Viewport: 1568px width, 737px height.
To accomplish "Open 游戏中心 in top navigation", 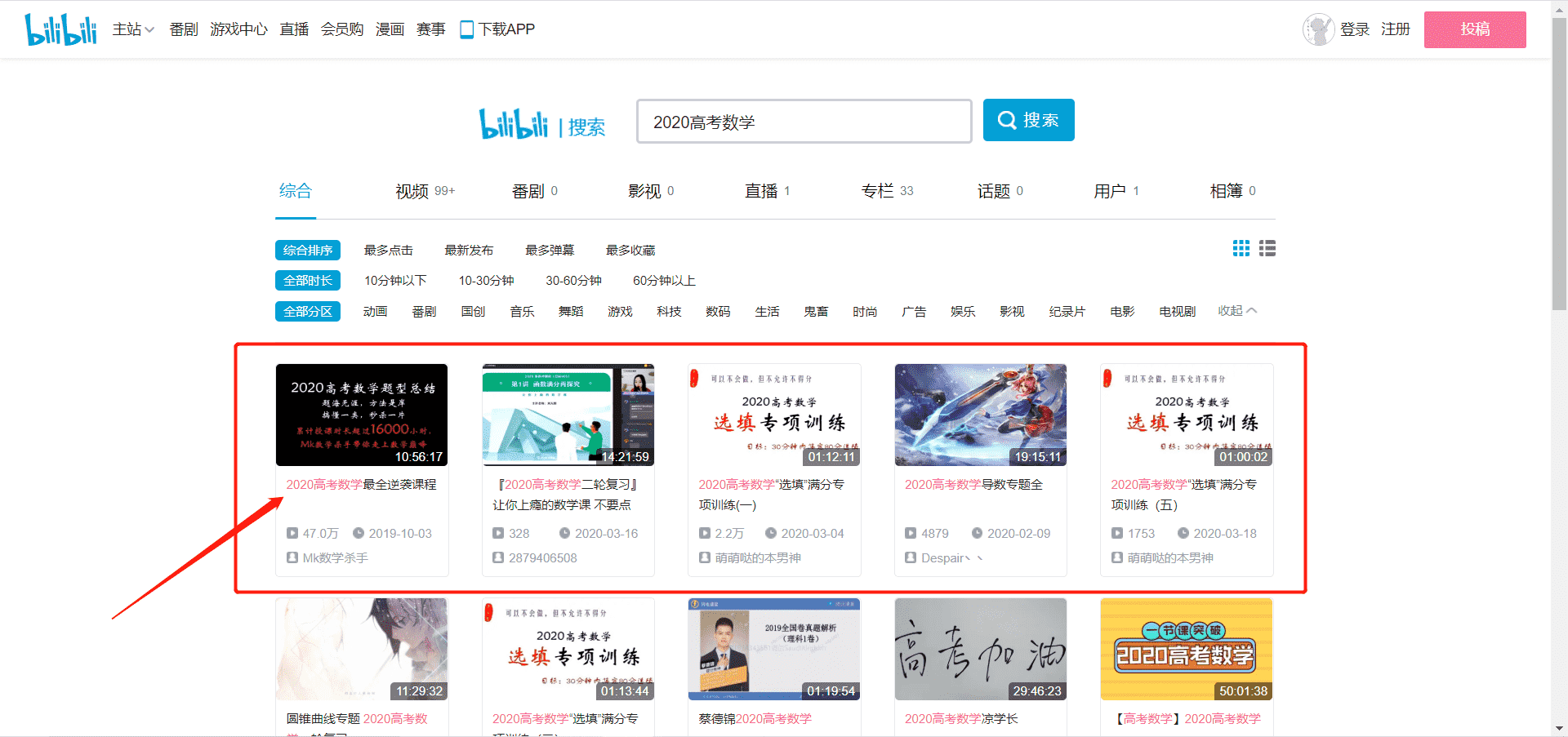I will [x=238, y=29].
